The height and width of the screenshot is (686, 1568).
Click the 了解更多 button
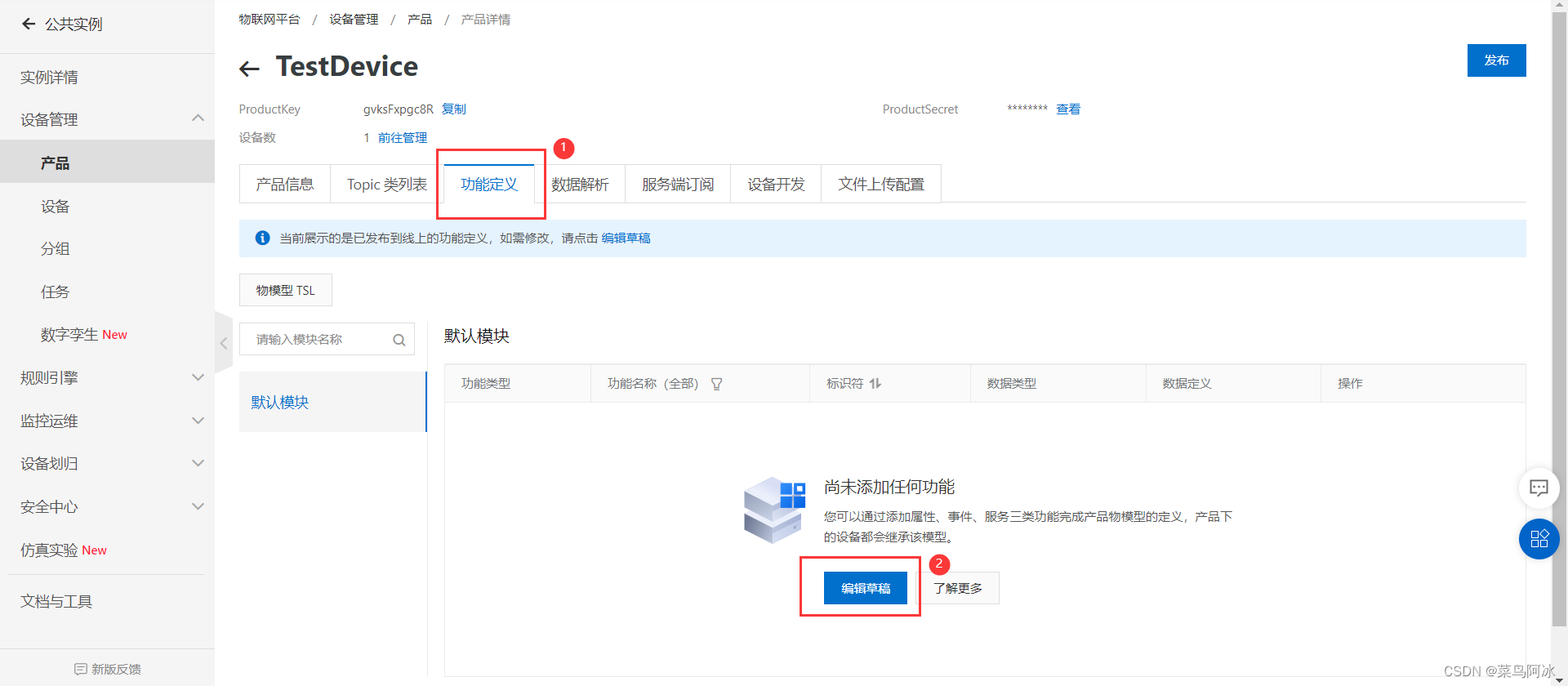(958, 588)
